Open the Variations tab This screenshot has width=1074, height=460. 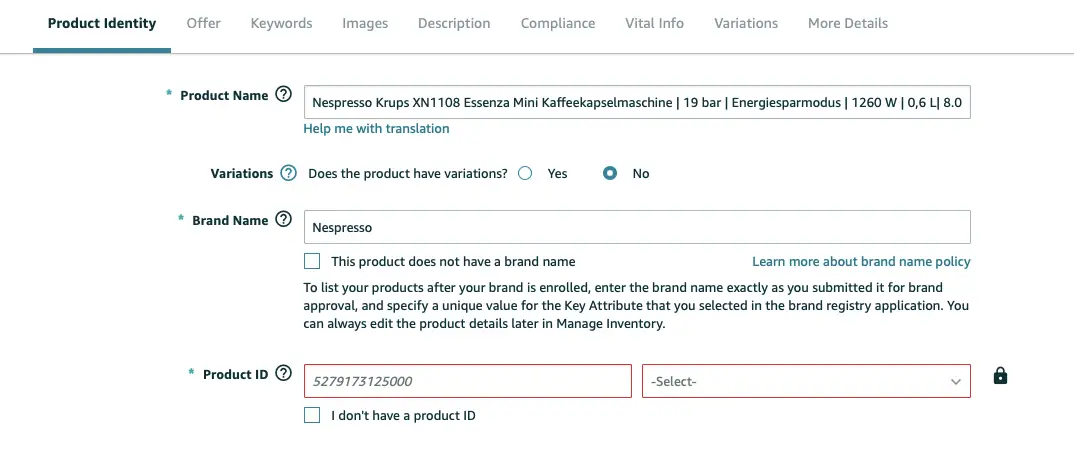(746, 23)
